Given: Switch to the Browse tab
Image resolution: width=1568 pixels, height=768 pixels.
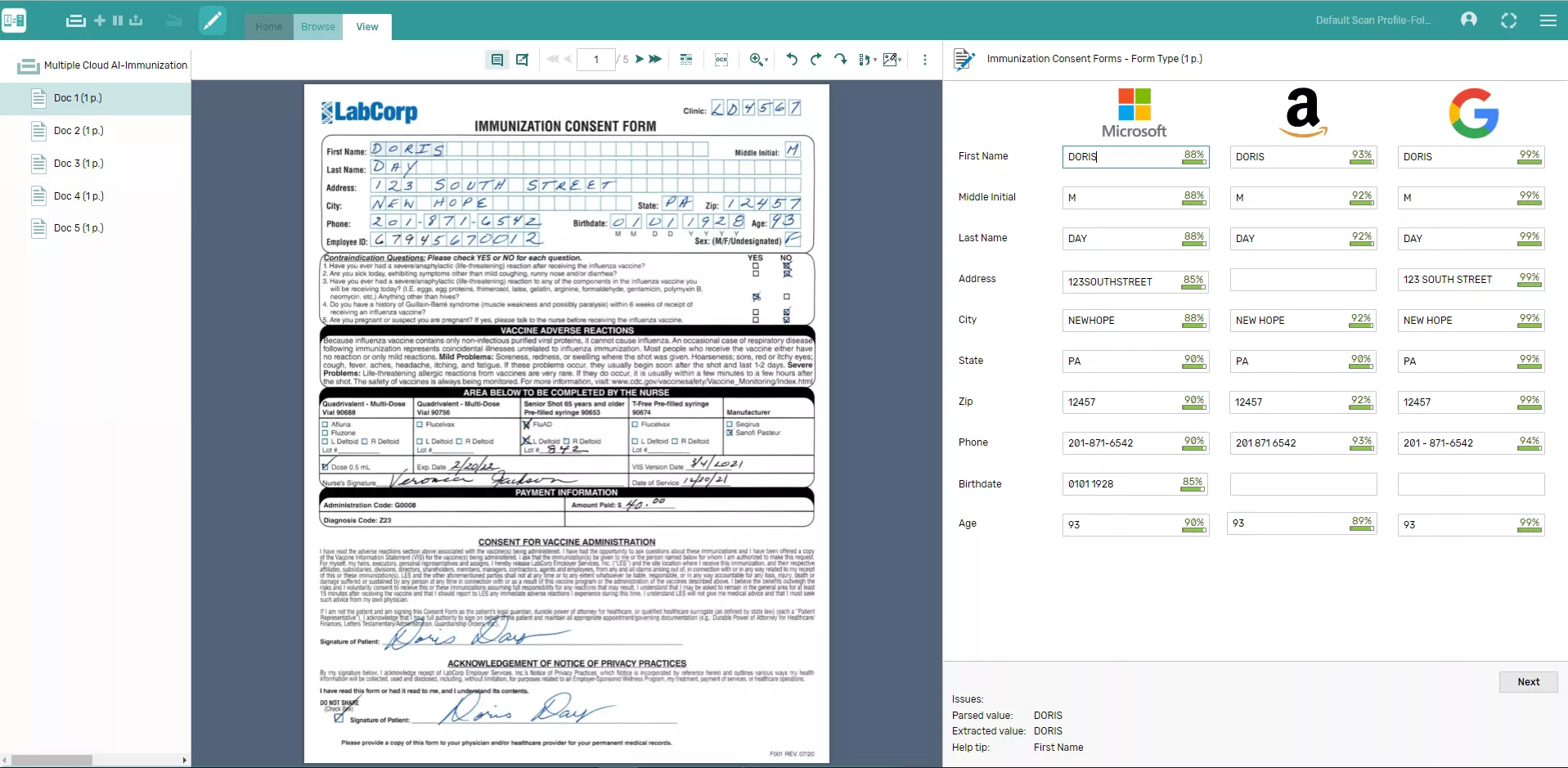Looking at the screenshot, I should (x=317, y=26).
